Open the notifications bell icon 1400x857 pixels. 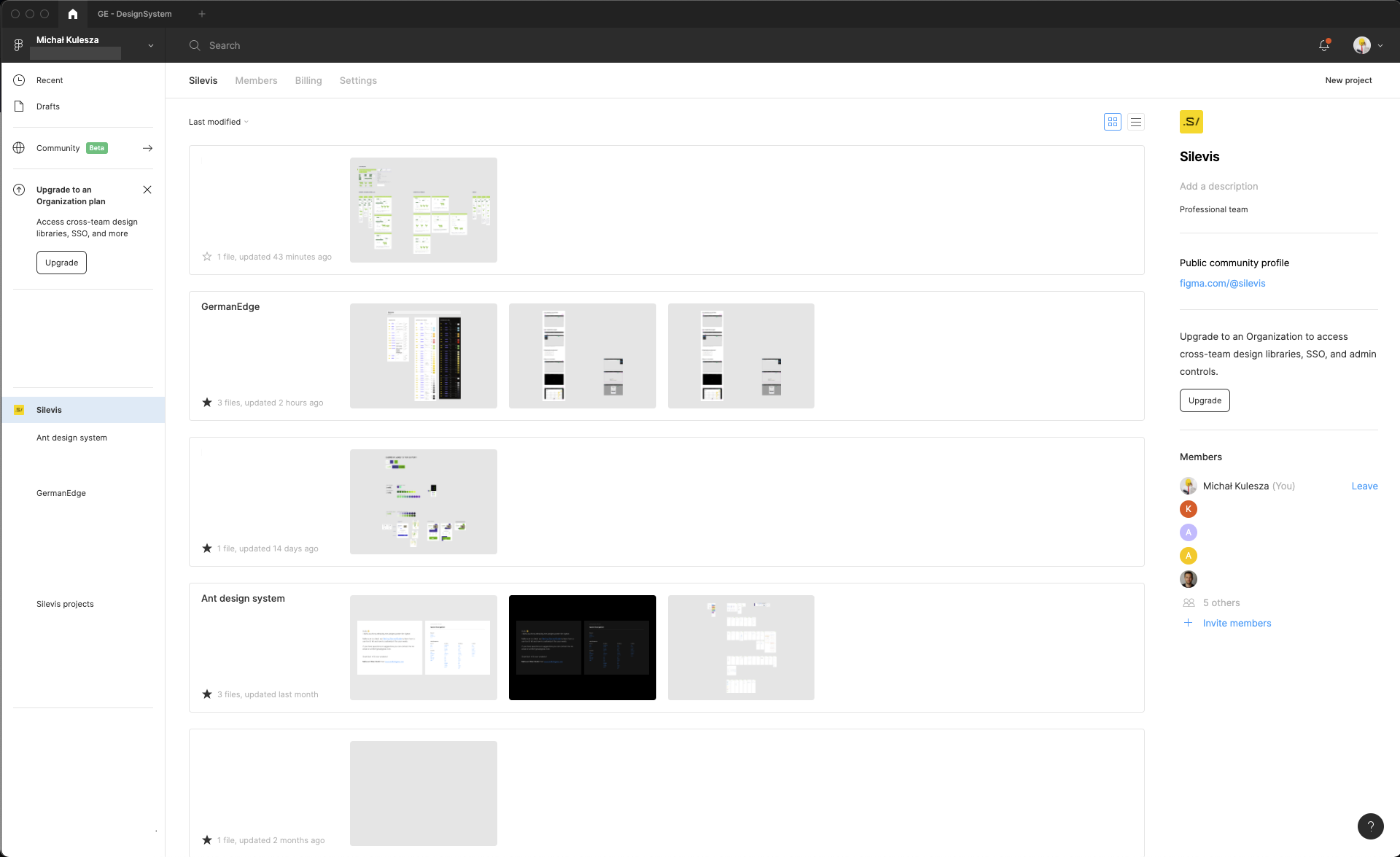pos(1324,45)
